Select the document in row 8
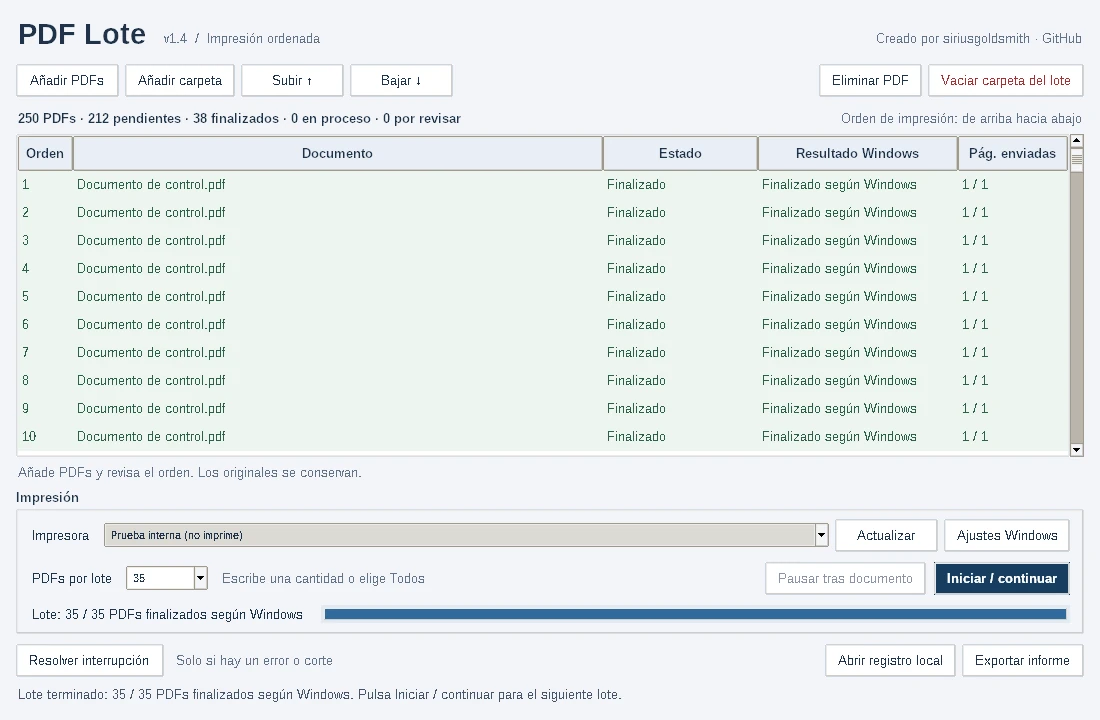1100x720 pixels. [543, 380]
